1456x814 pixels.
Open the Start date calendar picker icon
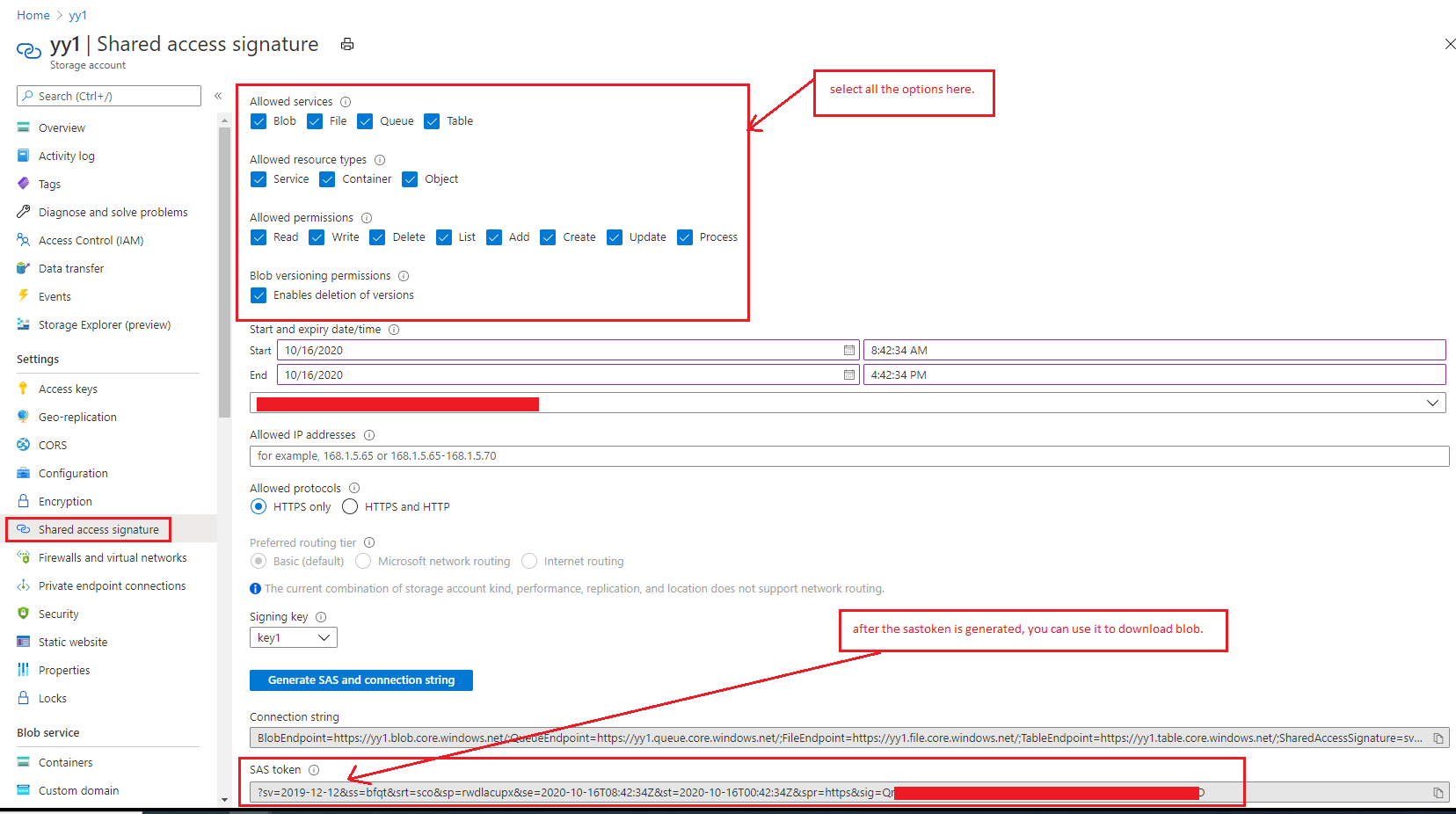tap(849, 350)
